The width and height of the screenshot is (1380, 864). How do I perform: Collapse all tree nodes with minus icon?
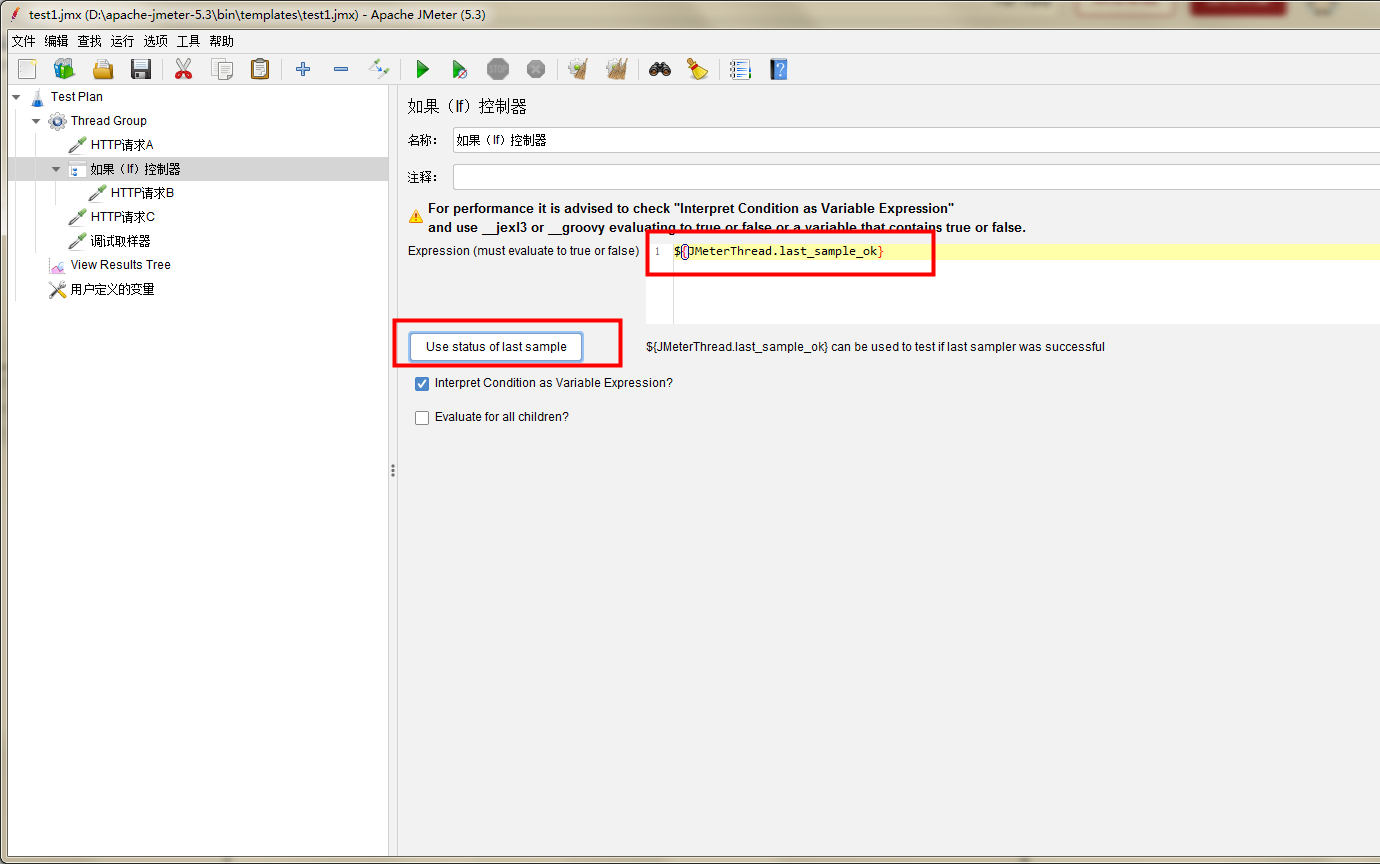click(341, 69)
